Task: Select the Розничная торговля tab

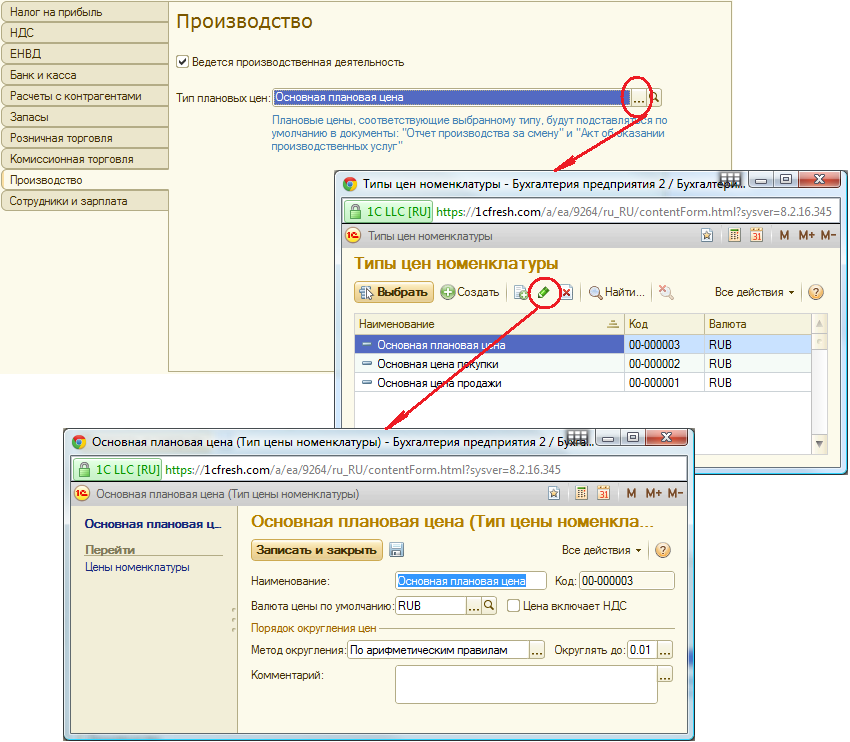Action: pos(85,138)
